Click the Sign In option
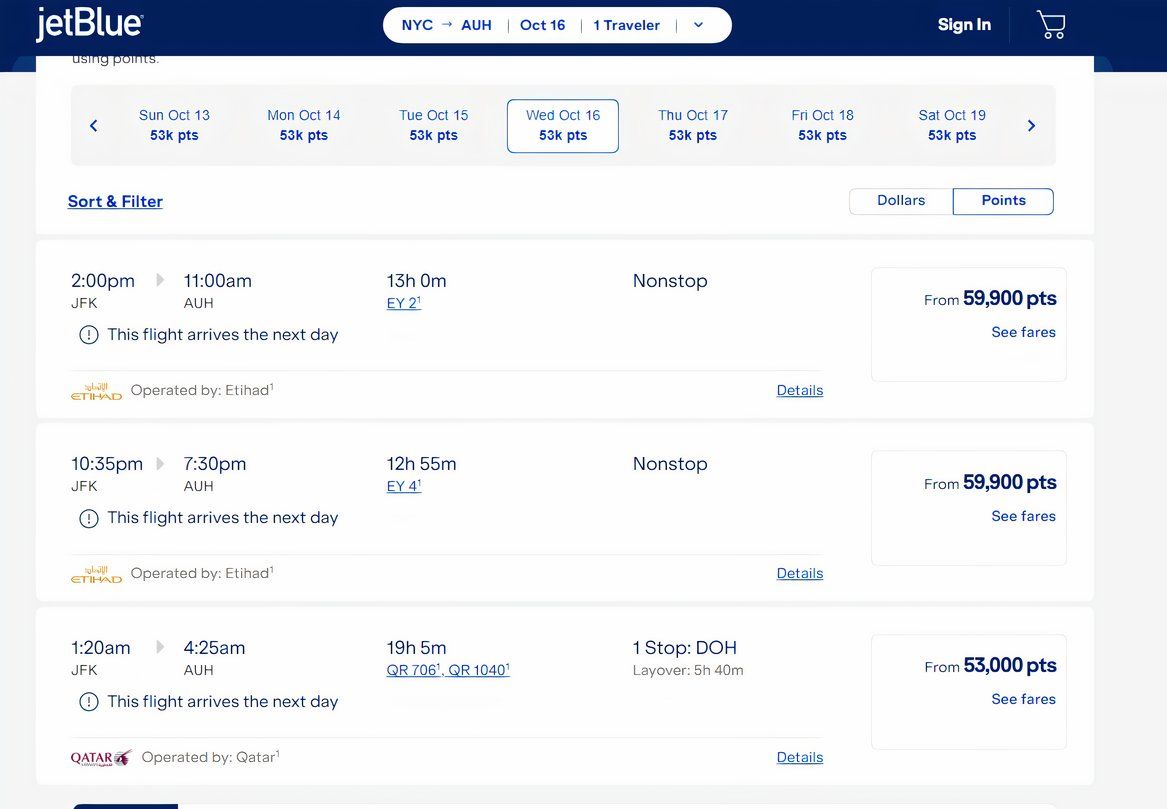 (x=963, y=24)
